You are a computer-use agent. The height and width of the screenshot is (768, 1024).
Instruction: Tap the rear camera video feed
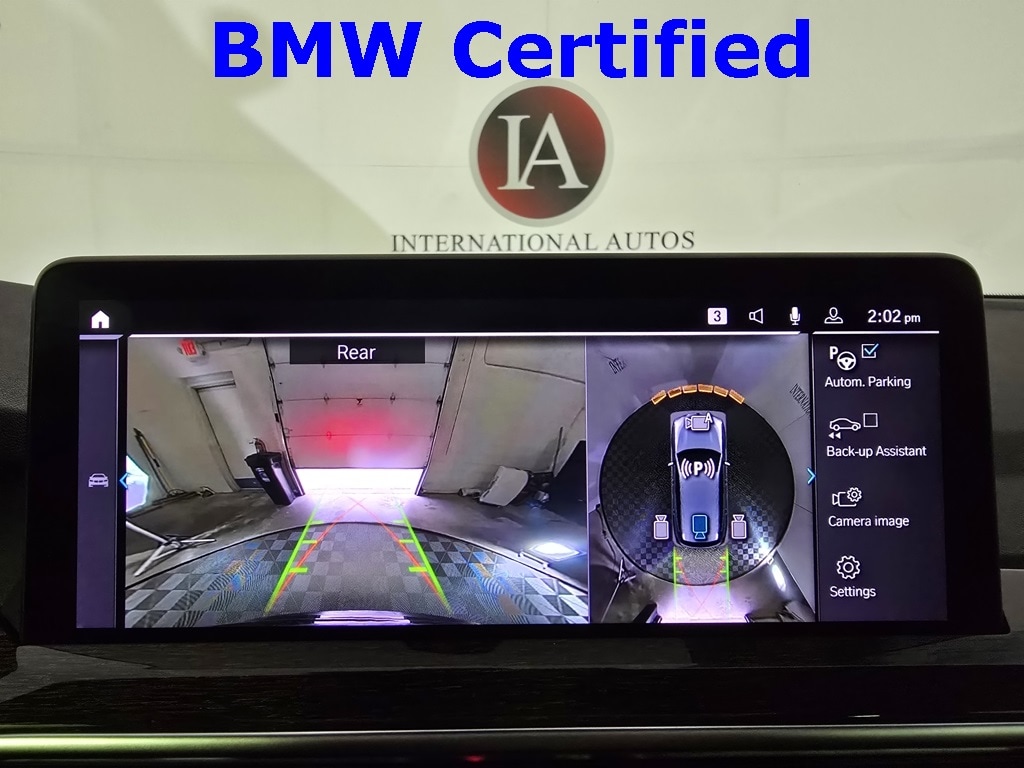(x=355, y=500)
